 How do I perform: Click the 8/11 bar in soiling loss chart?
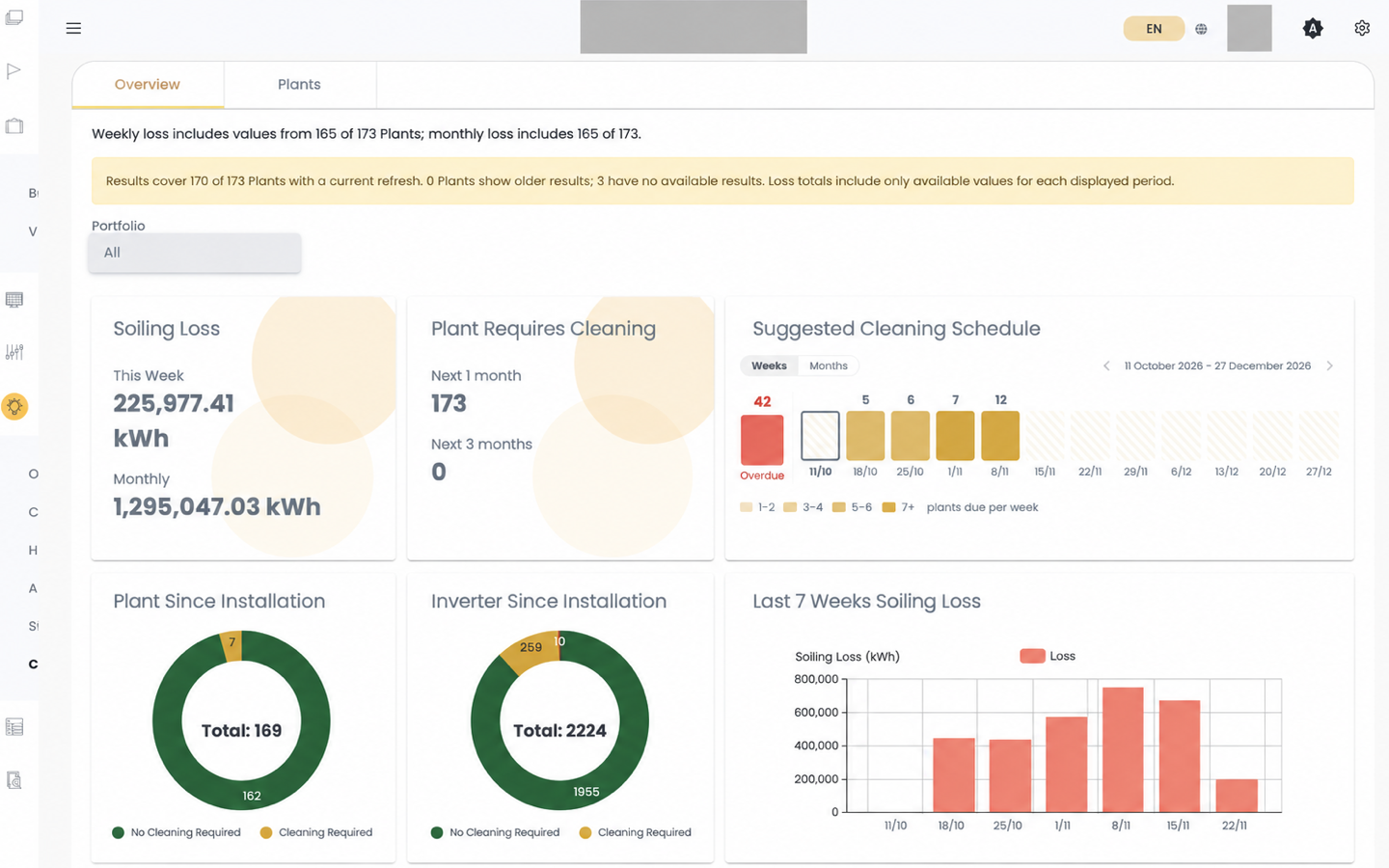[1123, 749]
